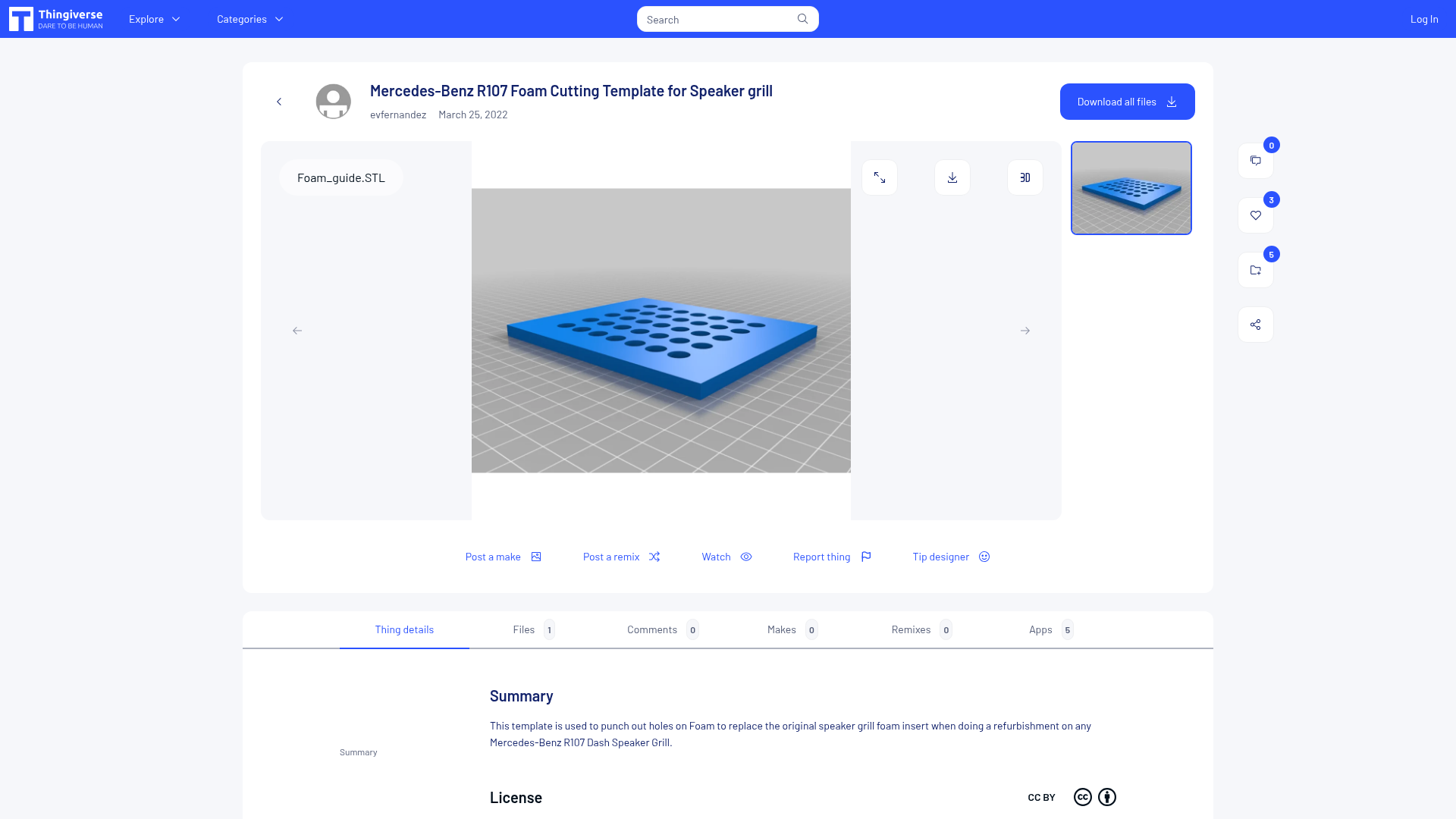Go back using the left chevron
Viewport: 1456px width, 819px height.
point(279,102)
